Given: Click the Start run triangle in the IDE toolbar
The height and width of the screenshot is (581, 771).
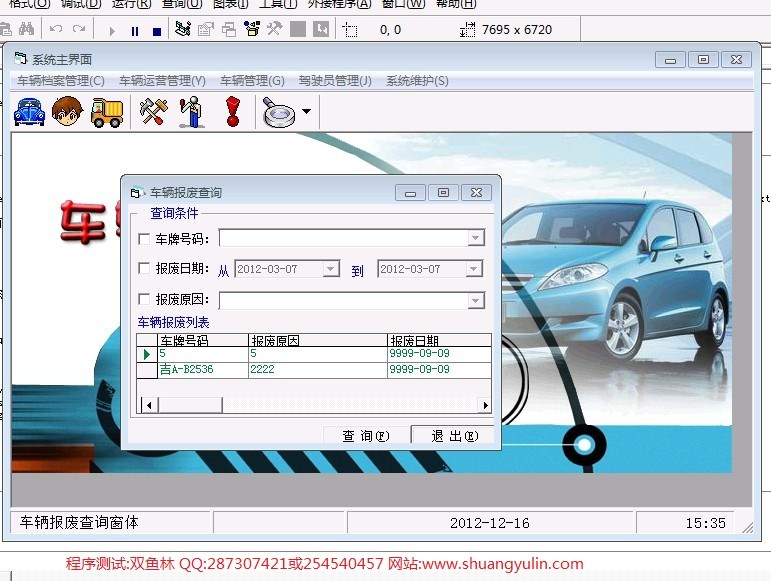Looking at the screenshot, I should pos(112,31).
